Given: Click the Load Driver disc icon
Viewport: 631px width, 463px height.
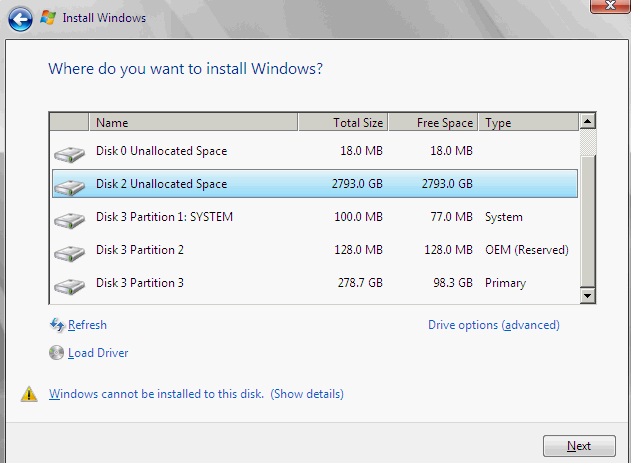Looking at the screenshot, I should coord(57,353).
